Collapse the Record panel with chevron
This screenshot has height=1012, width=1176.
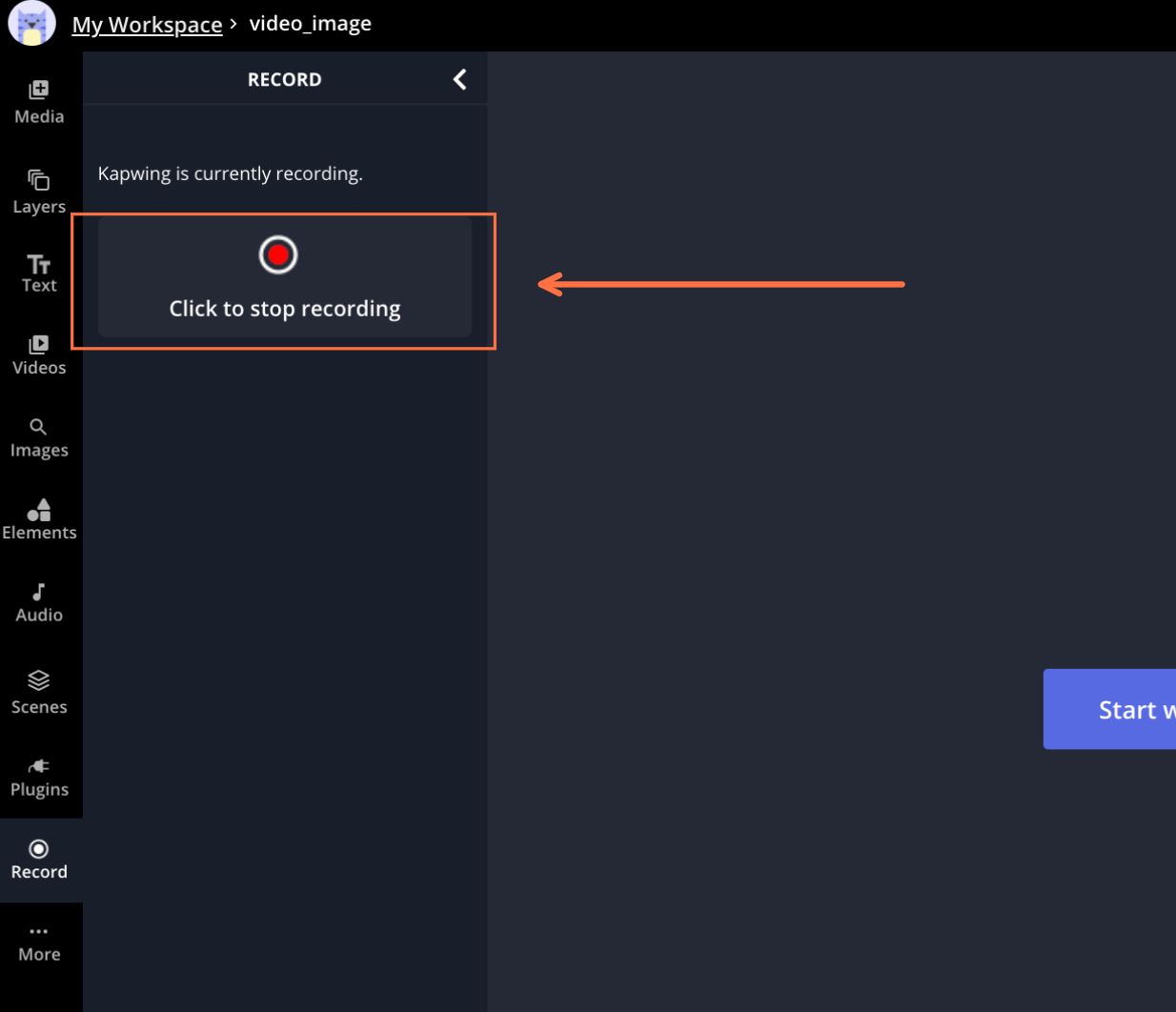(x=459, y=79)
